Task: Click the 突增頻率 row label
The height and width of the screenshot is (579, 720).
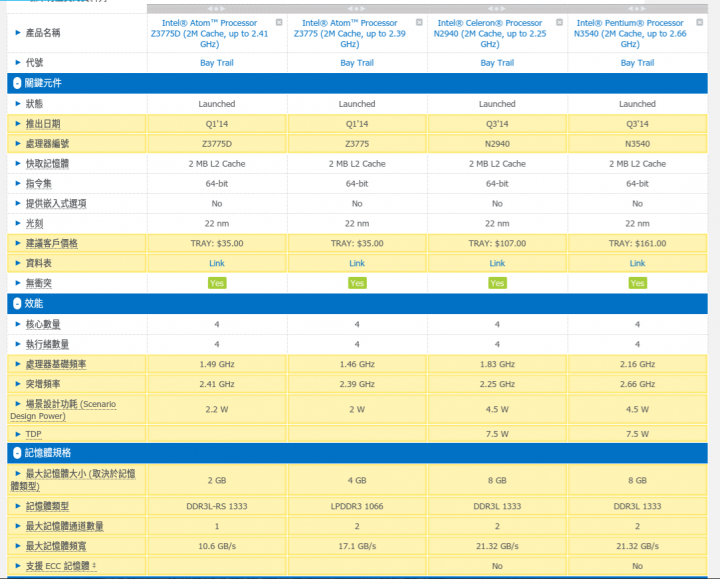Action: point(43,384)
